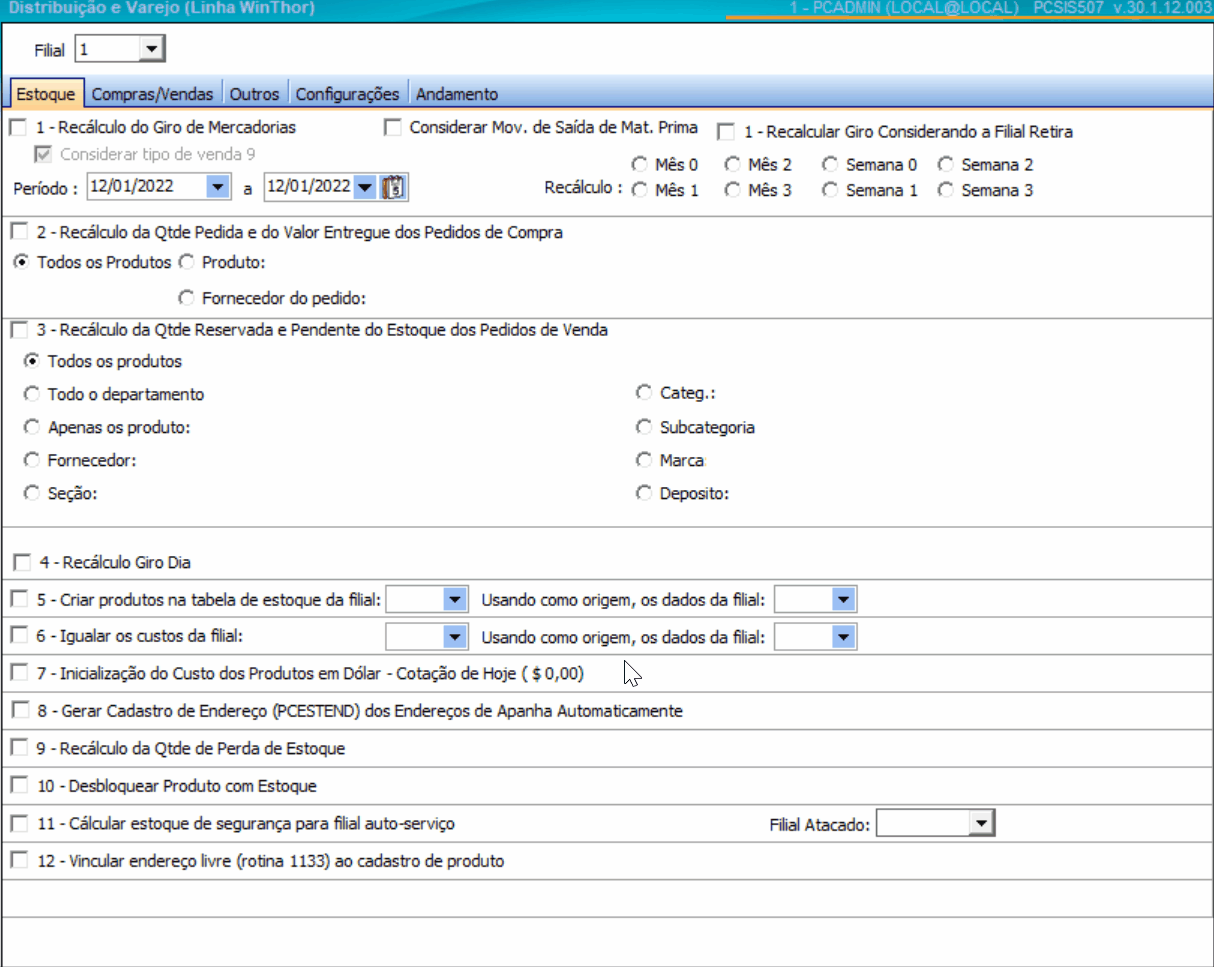Select the Categ.: radio option
Viewport: 1214px width, 967px height.
[x=645, y=392]
